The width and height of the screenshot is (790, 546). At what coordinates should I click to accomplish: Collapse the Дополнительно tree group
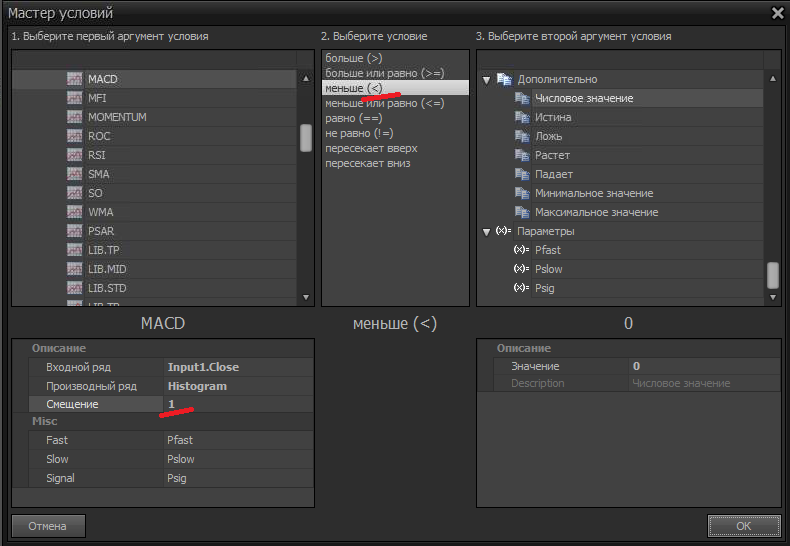487,80
